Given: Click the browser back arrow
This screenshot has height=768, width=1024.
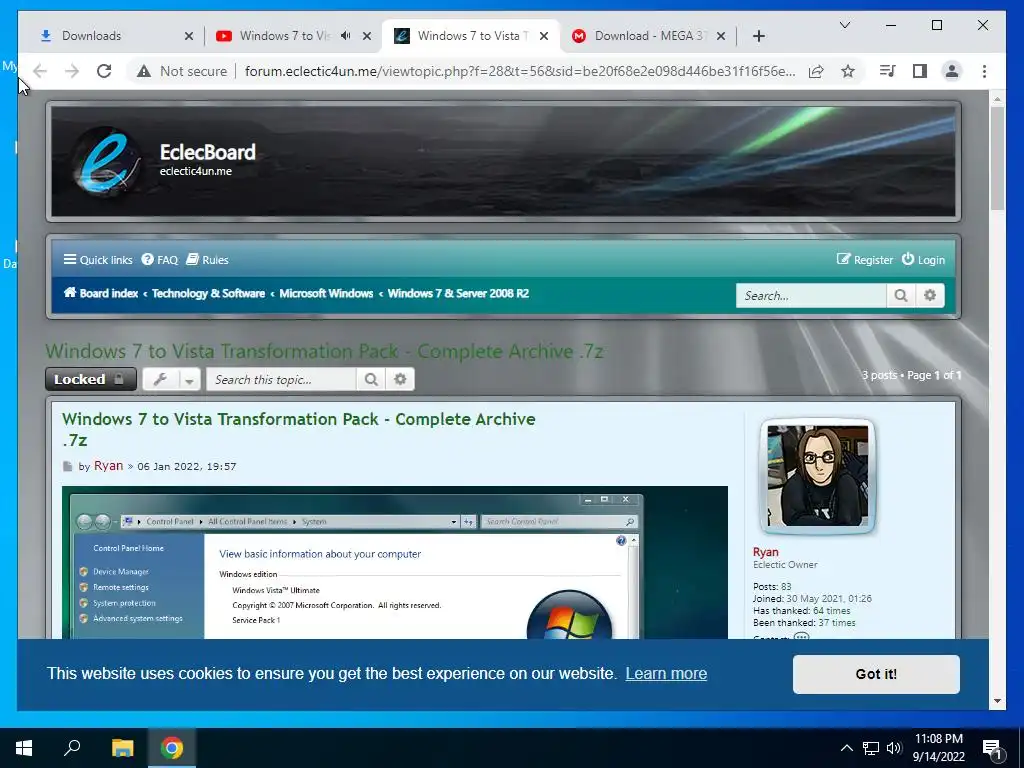Looking at the screenshot, I should 40,71.
